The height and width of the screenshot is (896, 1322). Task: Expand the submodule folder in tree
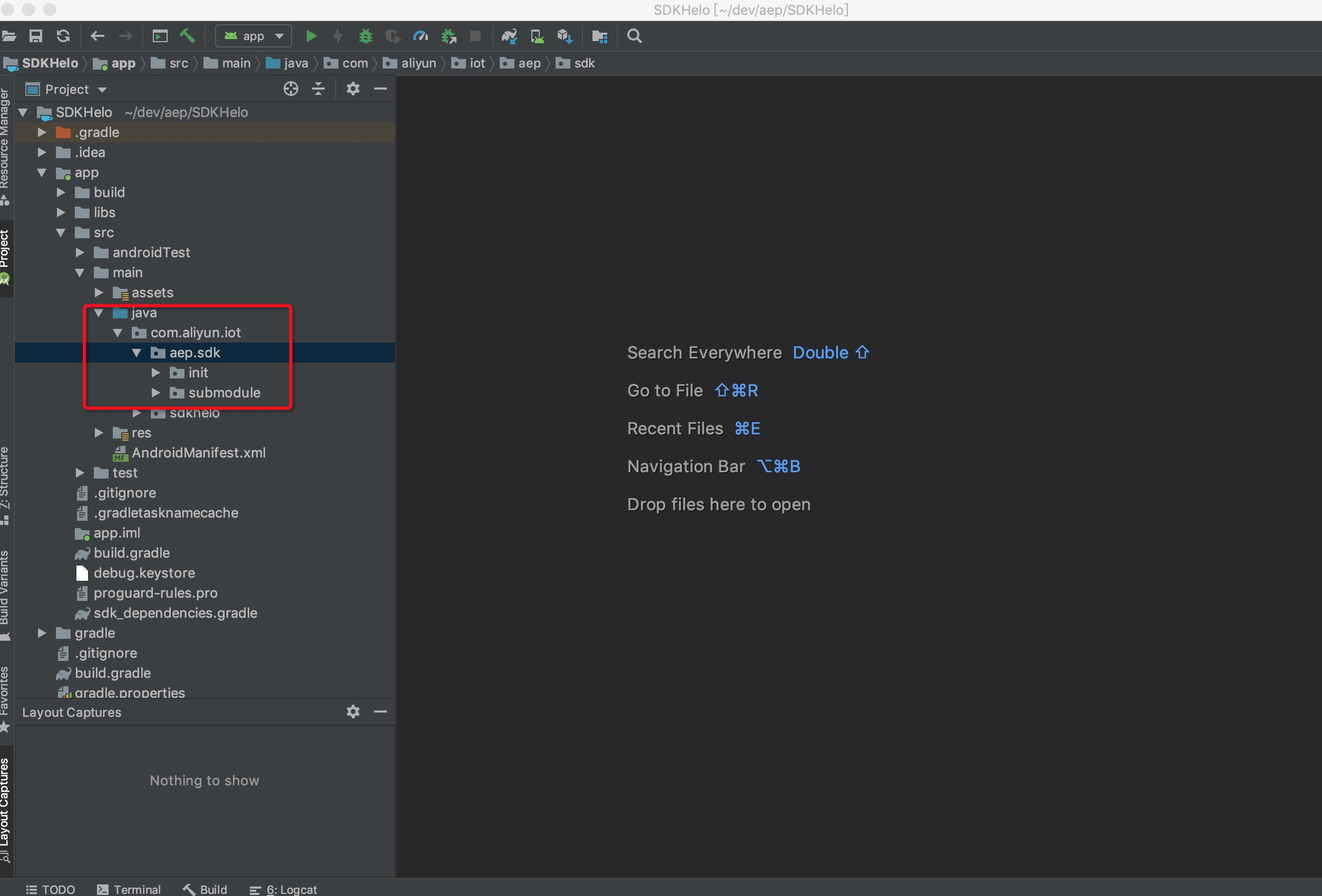coord(155,392)
